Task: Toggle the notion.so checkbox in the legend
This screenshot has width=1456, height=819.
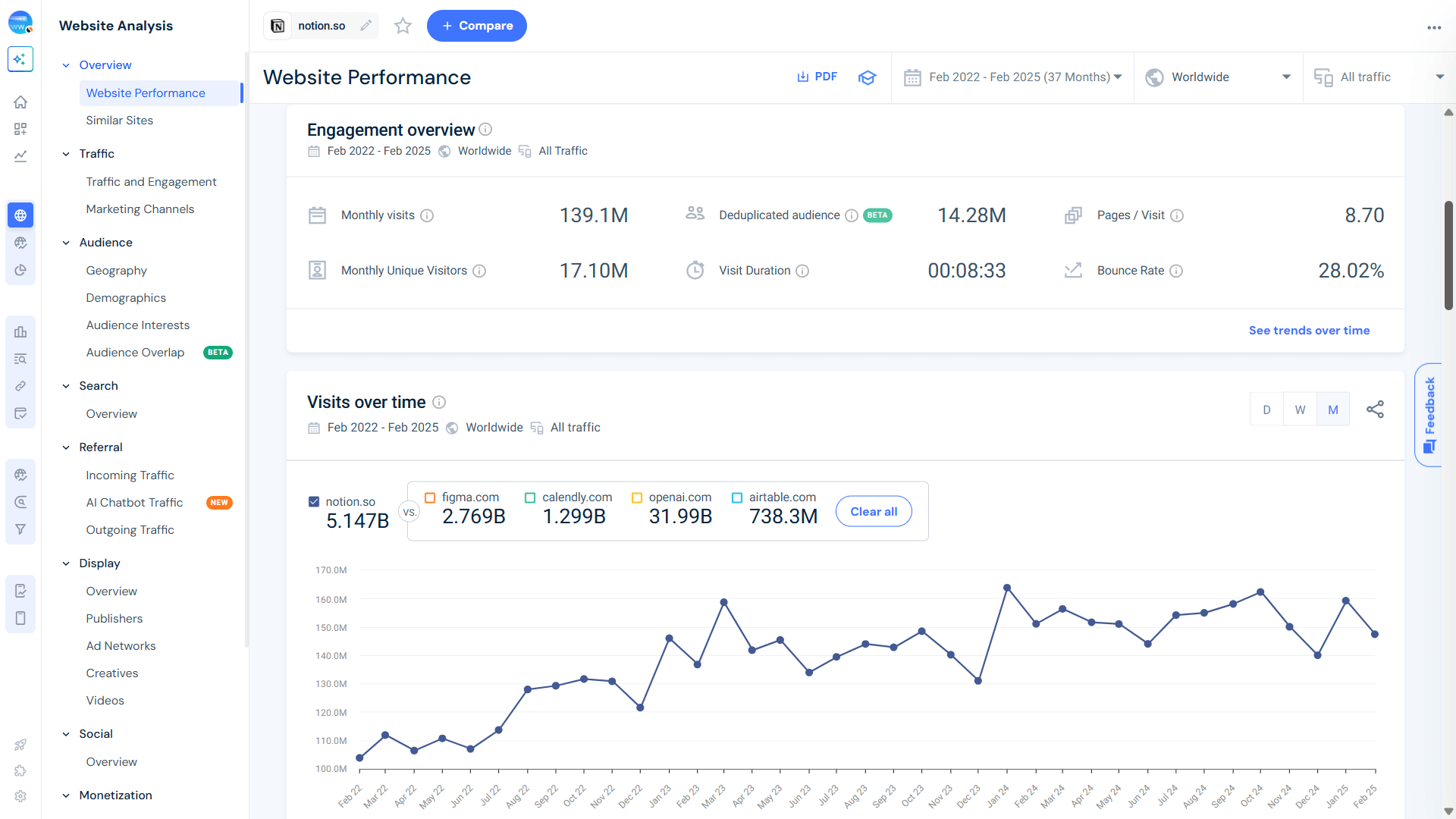Action: coord(313,501)
